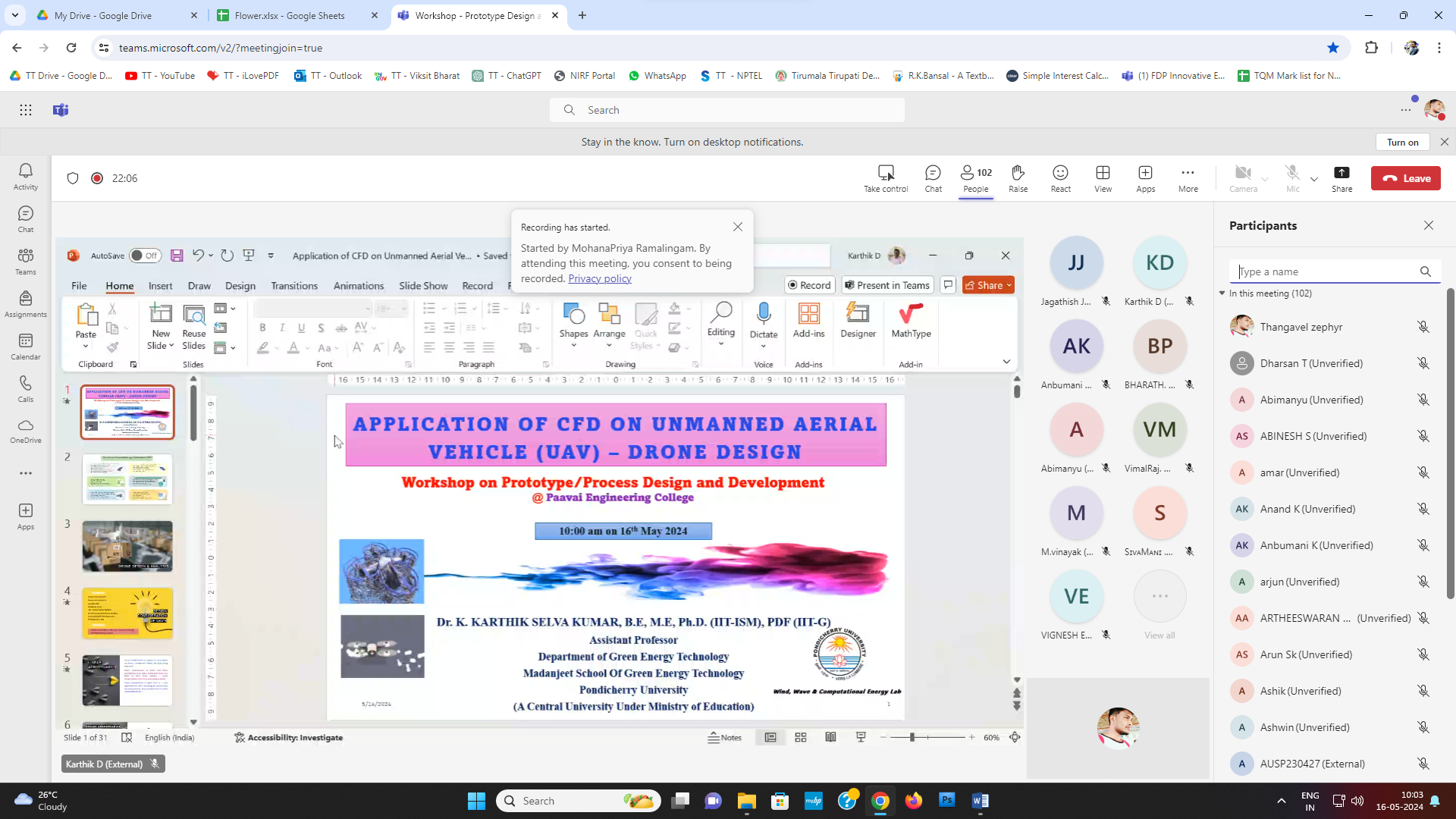Click the Raise hand icon
This screenshot has width=1456, height=819.
(1018, 178)
